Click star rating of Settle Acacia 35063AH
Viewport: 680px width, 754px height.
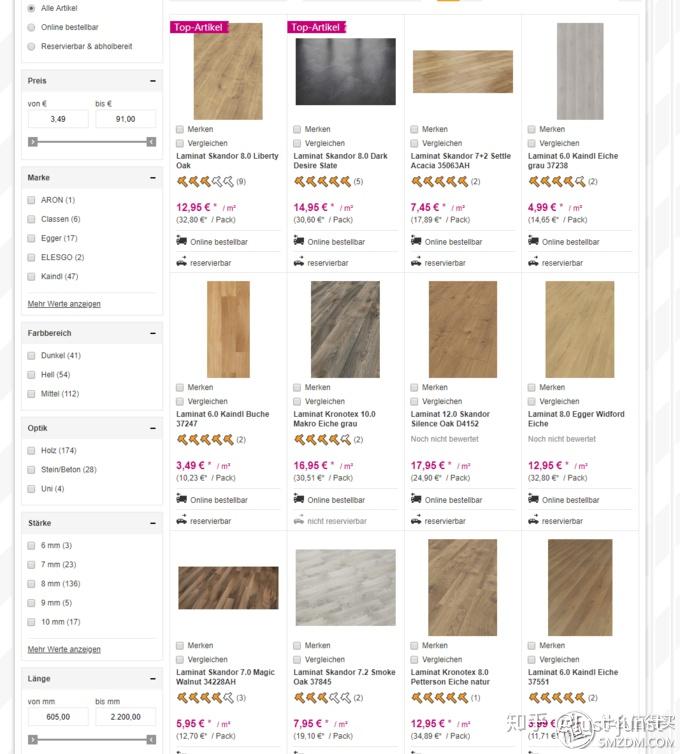440,182
